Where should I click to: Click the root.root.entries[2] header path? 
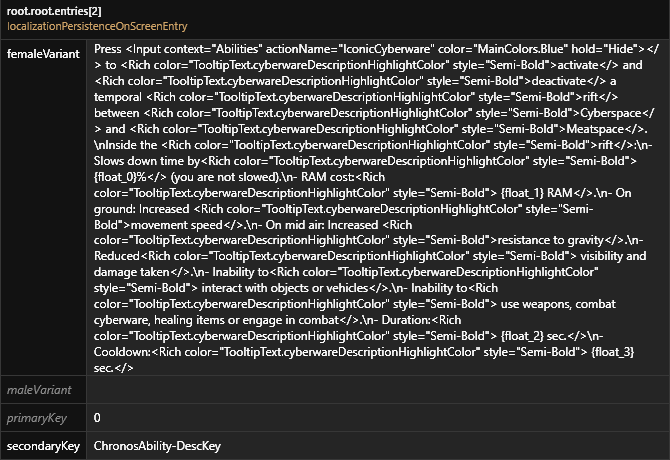point(53,10)
